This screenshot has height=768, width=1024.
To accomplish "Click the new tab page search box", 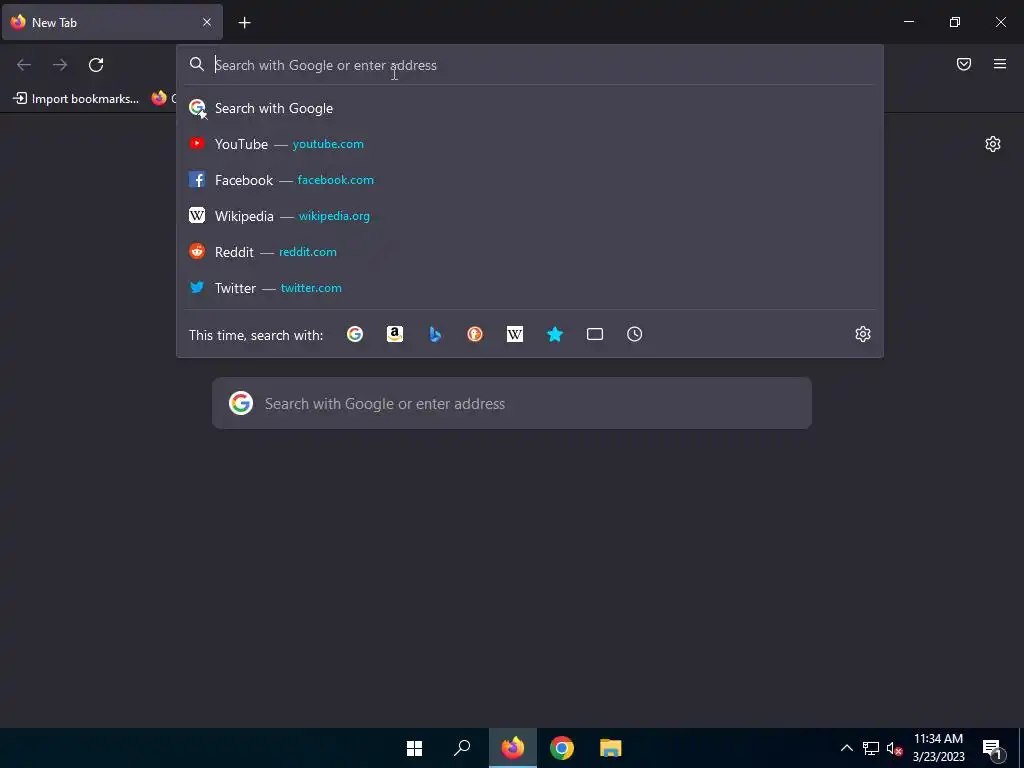I will pos(512,404).
